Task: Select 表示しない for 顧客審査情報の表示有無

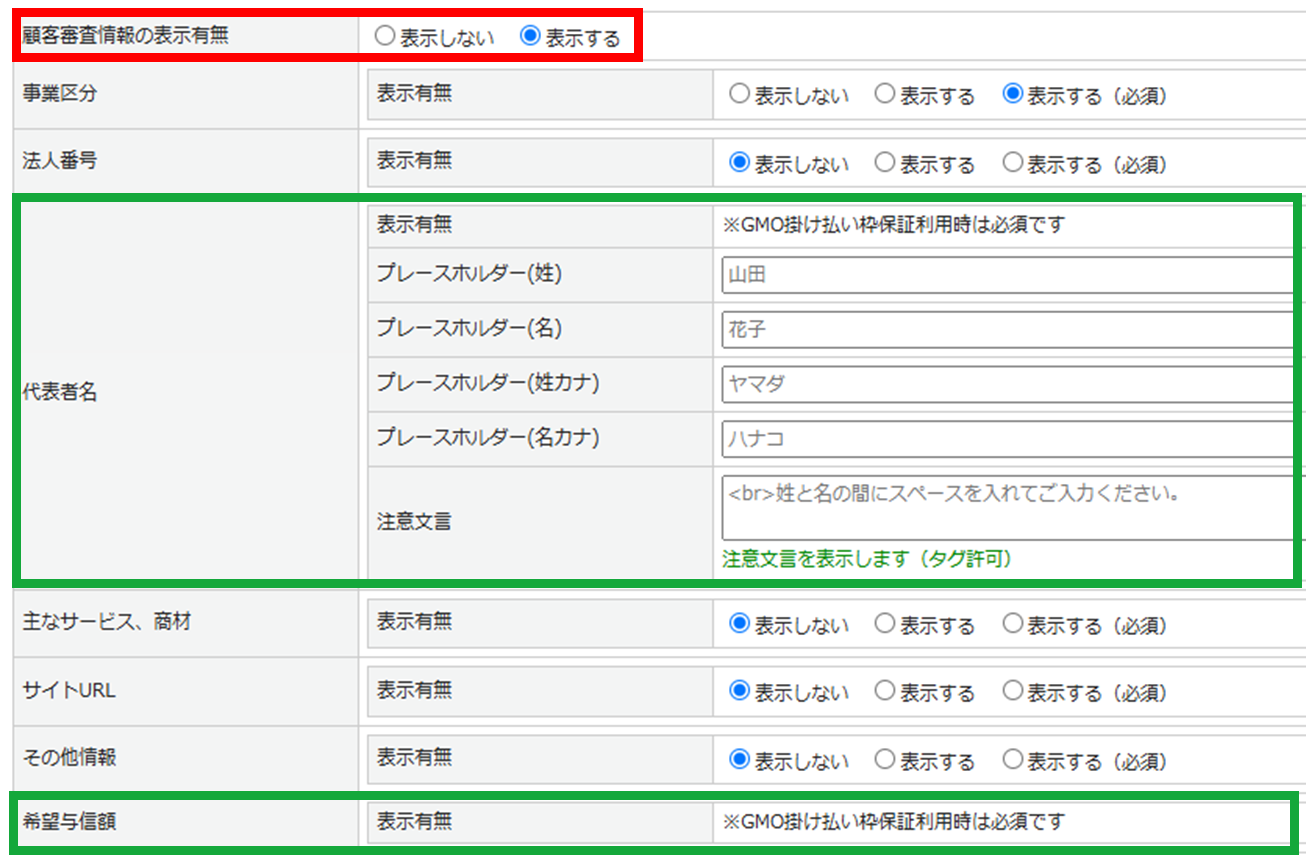Action: [385, 38]
